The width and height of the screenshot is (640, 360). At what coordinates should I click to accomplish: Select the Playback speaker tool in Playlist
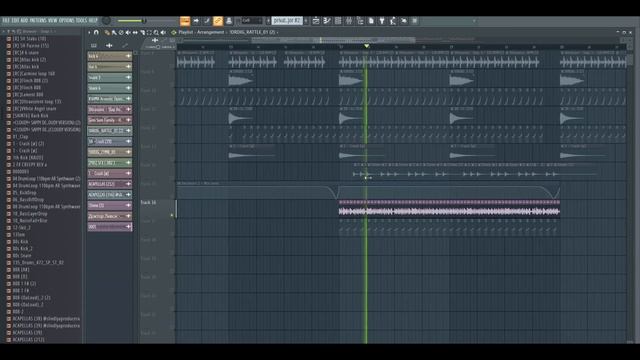click(x=163, y=33)
